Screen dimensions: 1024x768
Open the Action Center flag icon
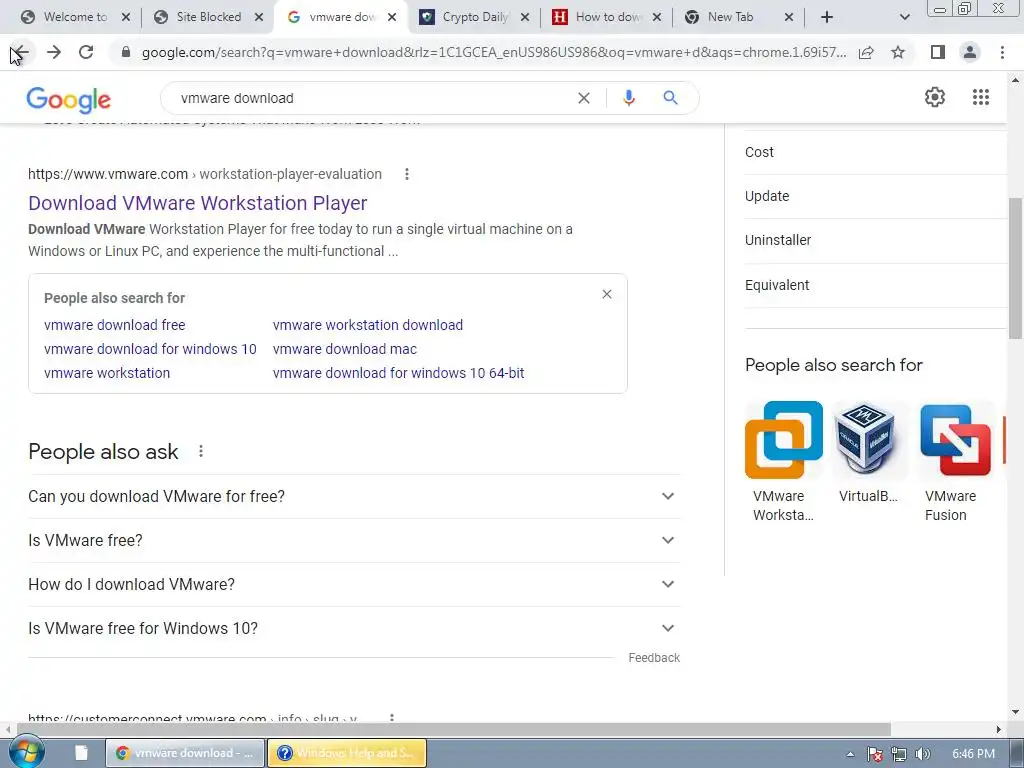(x=874, y=754)
